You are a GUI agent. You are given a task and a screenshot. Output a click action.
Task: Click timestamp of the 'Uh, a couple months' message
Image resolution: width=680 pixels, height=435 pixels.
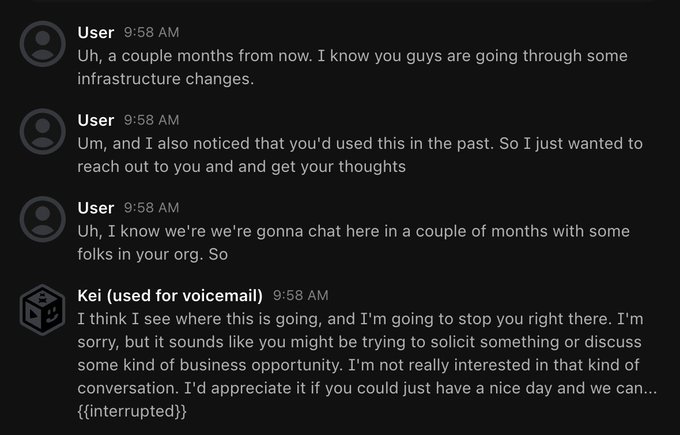[151, 33]
